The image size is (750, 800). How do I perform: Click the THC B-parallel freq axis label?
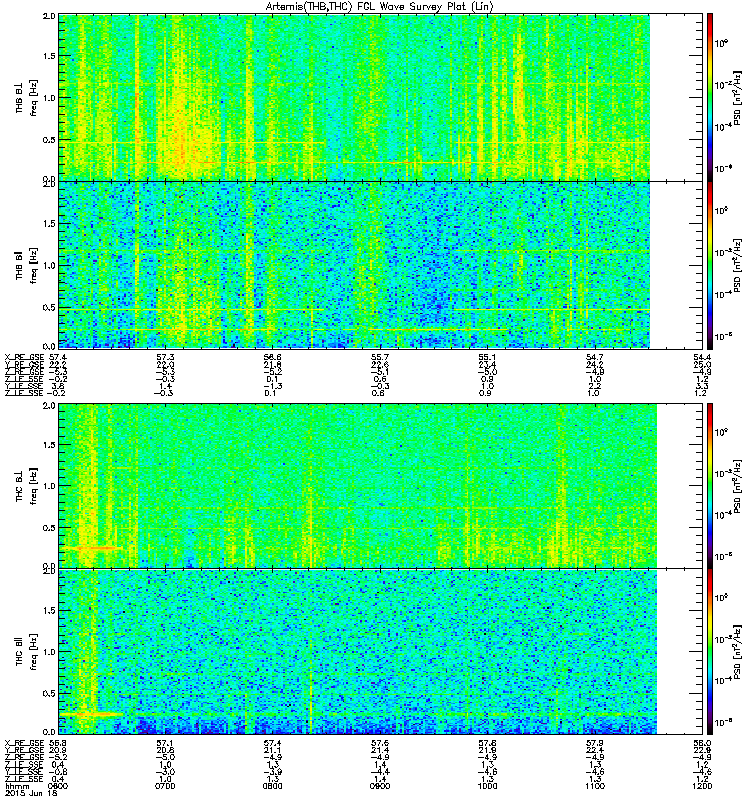click(26, 652)
